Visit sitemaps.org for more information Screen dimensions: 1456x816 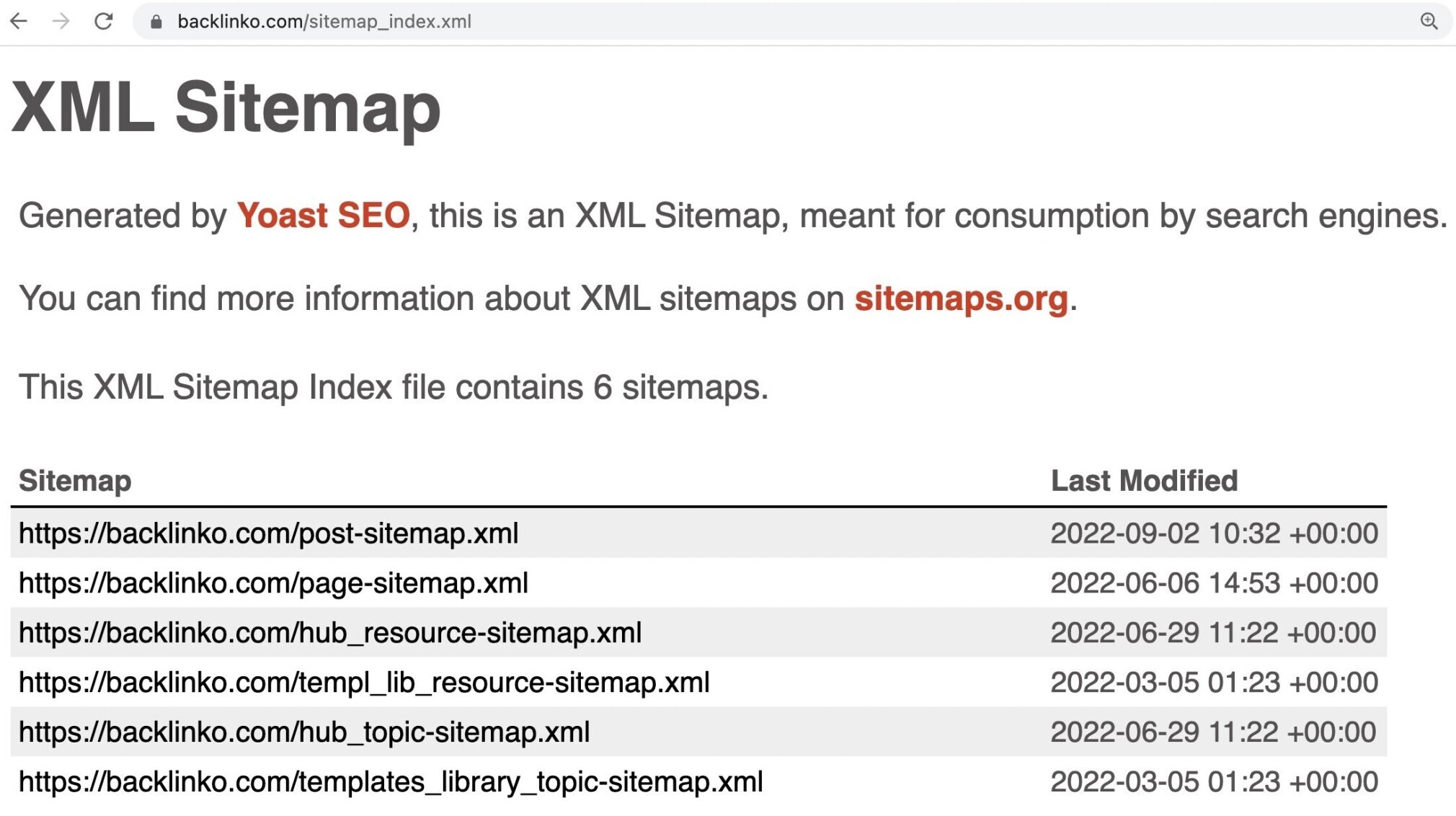point(961,298)
